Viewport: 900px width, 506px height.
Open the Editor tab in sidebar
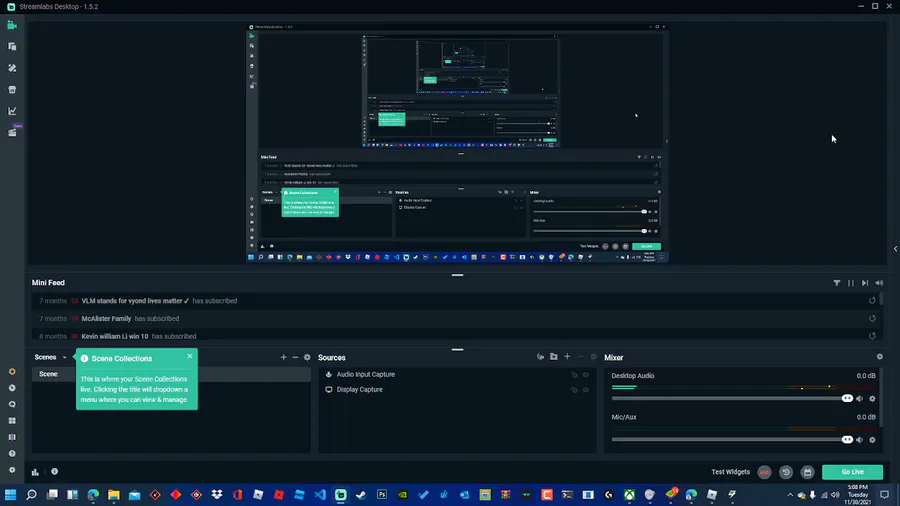click(12, 25)
